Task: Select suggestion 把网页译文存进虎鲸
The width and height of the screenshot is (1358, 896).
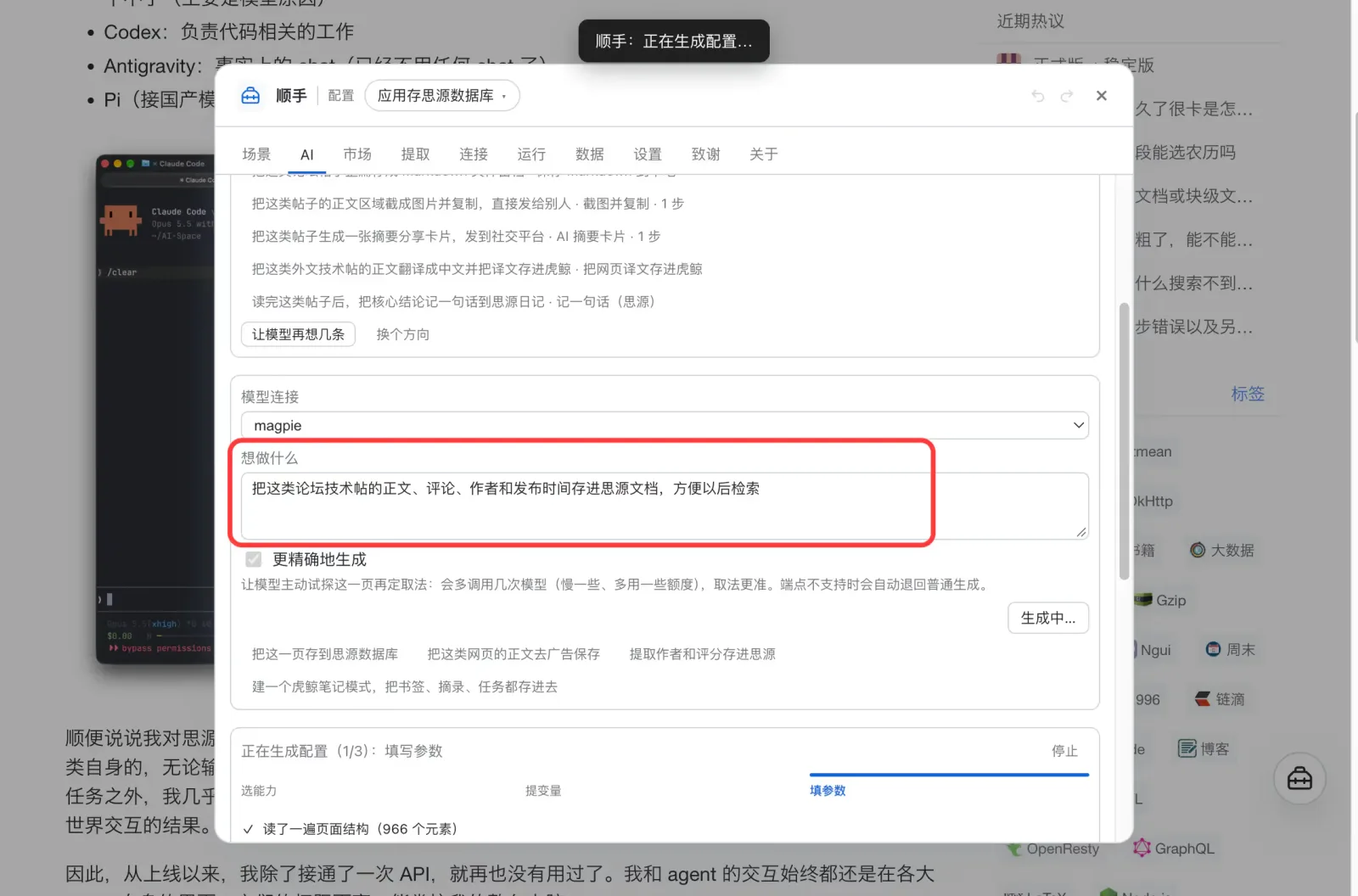Action: pos(477,269)
